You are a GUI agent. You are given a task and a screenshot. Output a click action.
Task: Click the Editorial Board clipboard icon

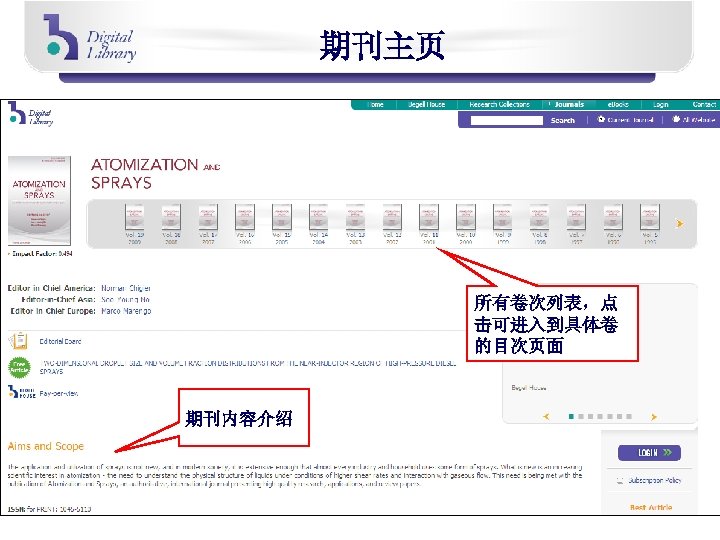[x=18, y=341]
